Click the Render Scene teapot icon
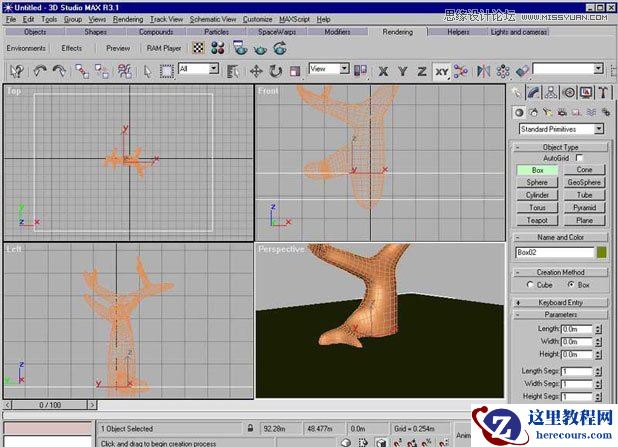 pos(240,48)
